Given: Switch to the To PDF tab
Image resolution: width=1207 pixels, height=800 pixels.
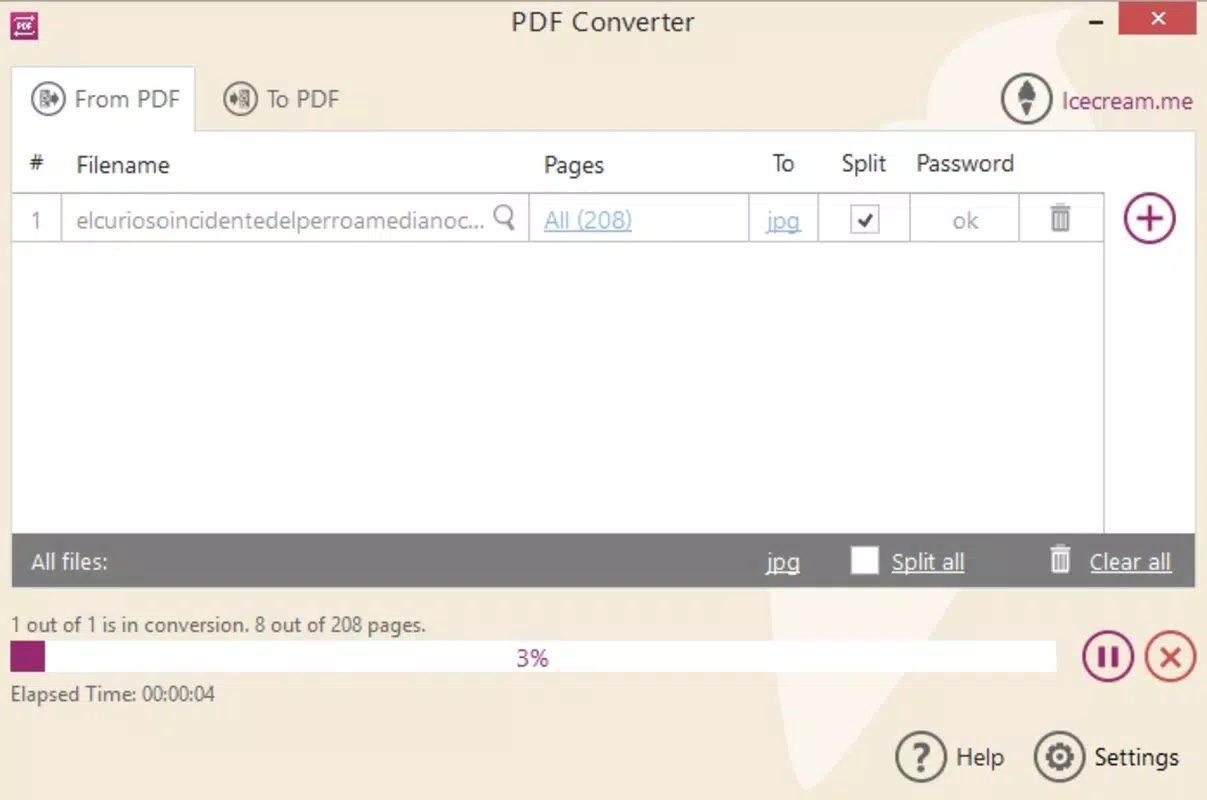Looking at the screenshot, I should [281, 99].
